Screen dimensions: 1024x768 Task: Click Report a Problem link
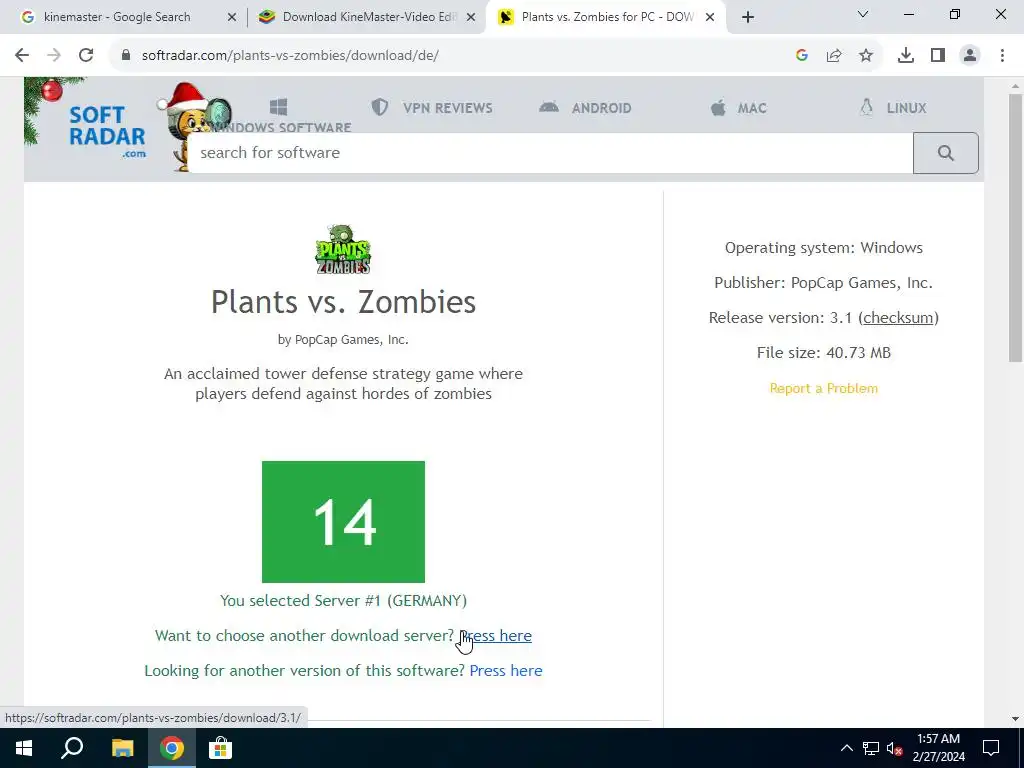click(824, 388)
